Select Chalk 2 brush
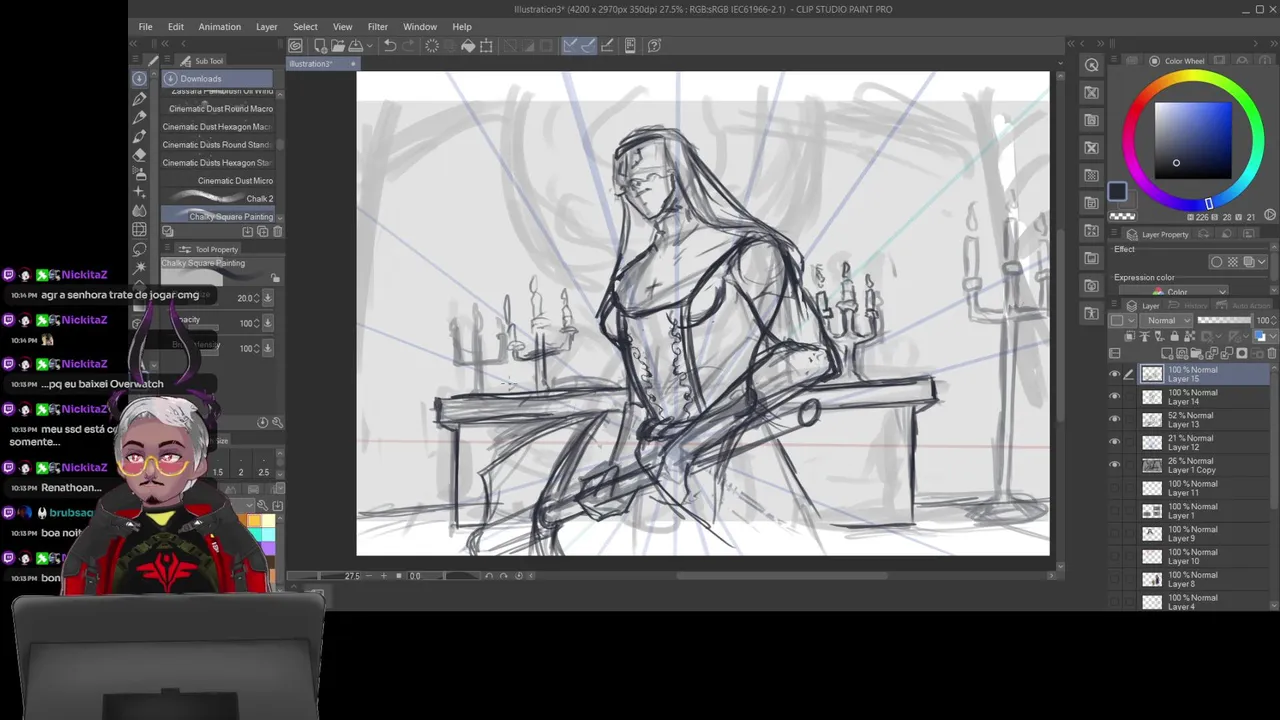This screenshot has height=720, width=1280. (x=218, y=198)
